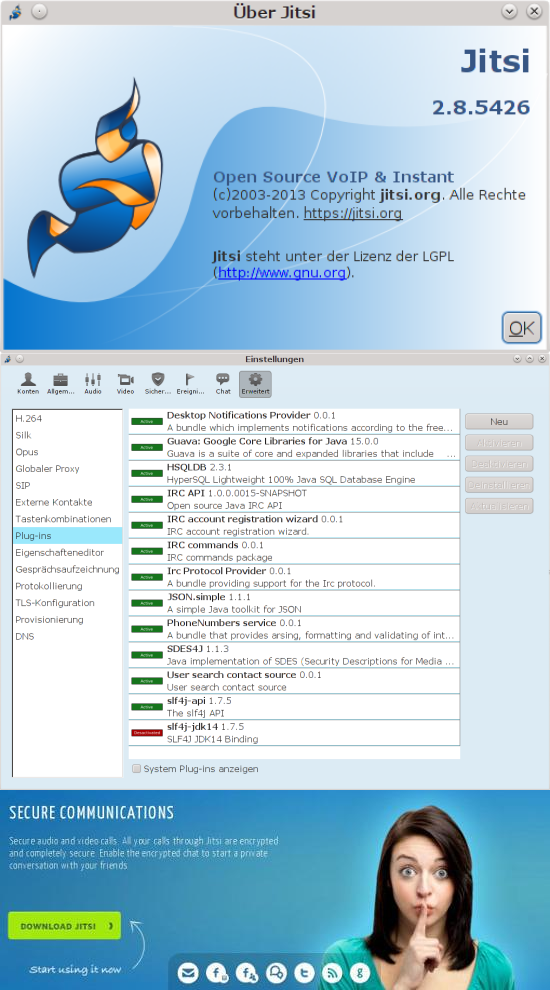The image size is (550, 990).
Task: Select IRC account registration wizard row
Action: [x=294, y=525]
